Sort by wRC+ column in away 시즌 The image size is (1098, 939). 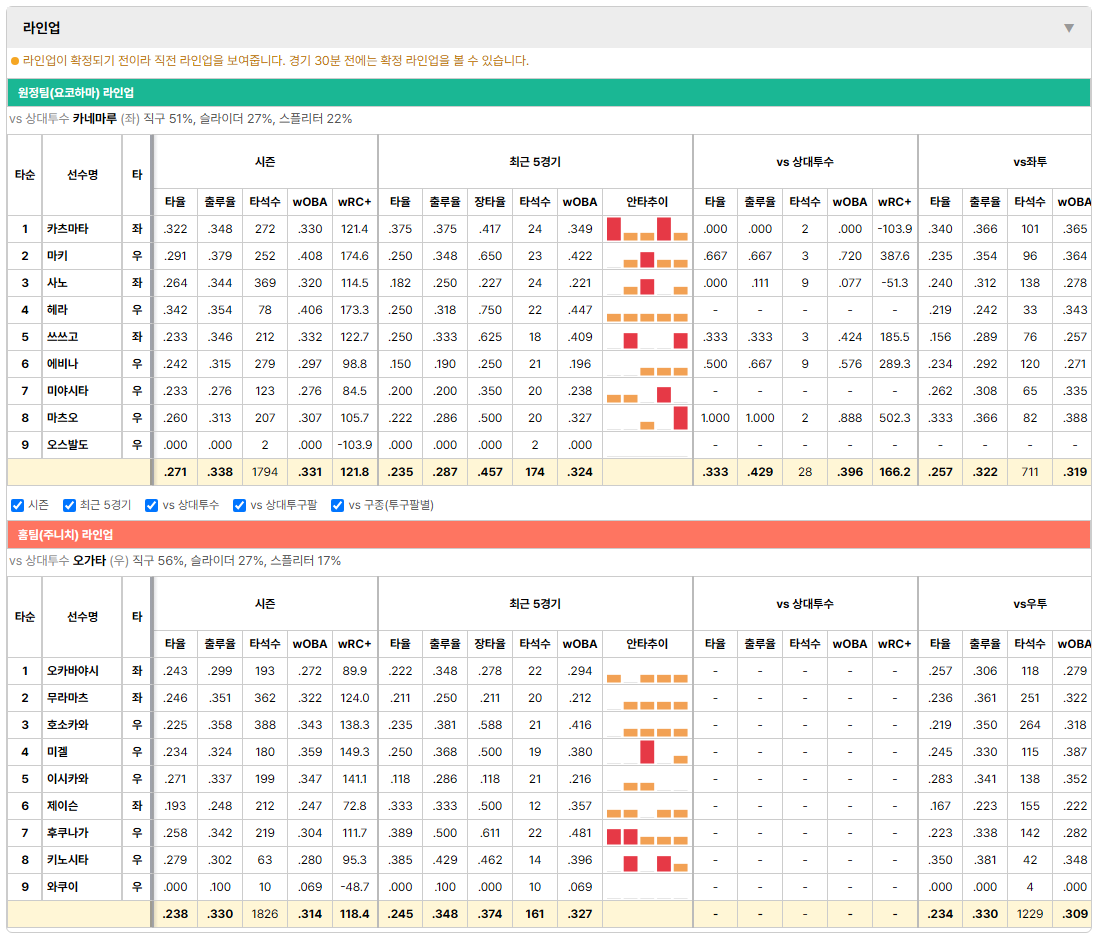pyautogui.click(x=354, y=202)
